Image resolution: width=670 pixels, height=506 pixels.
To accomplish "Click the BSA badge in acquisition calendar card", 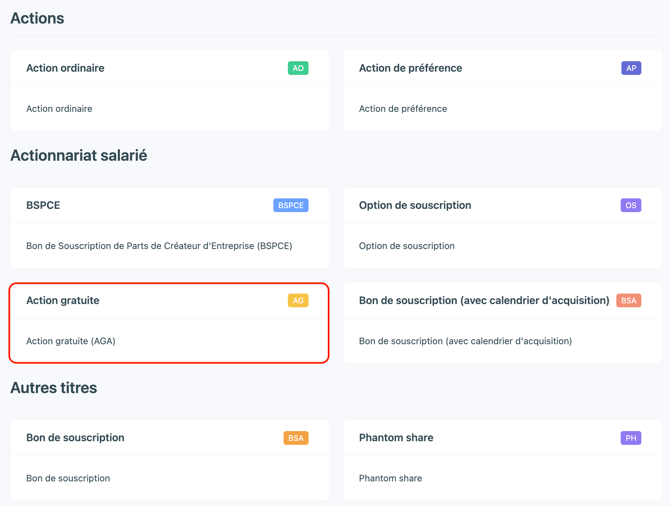I will tap(629, 300).
